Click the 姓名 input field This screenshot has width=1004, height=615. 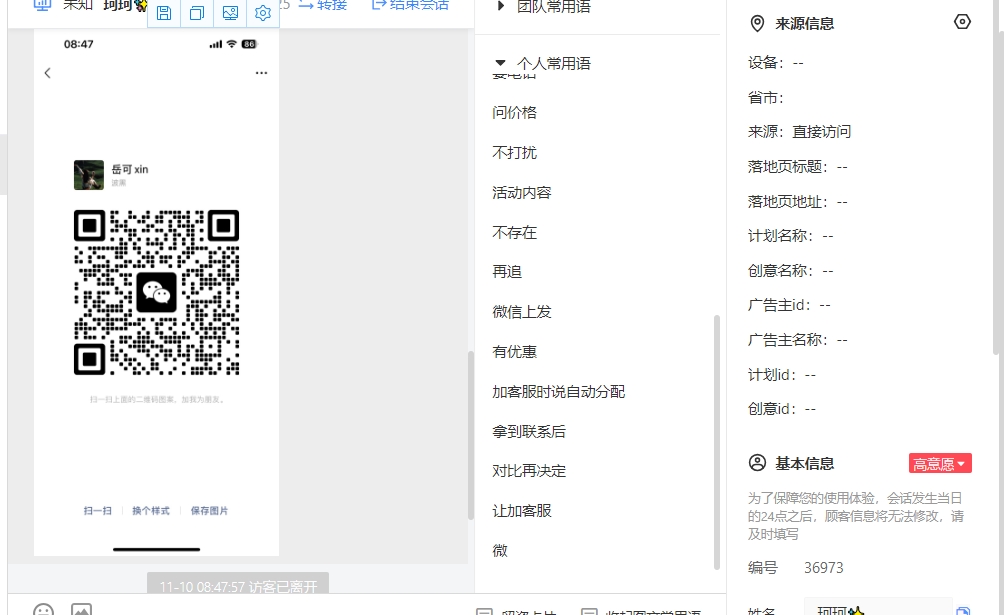click(878, 608)
